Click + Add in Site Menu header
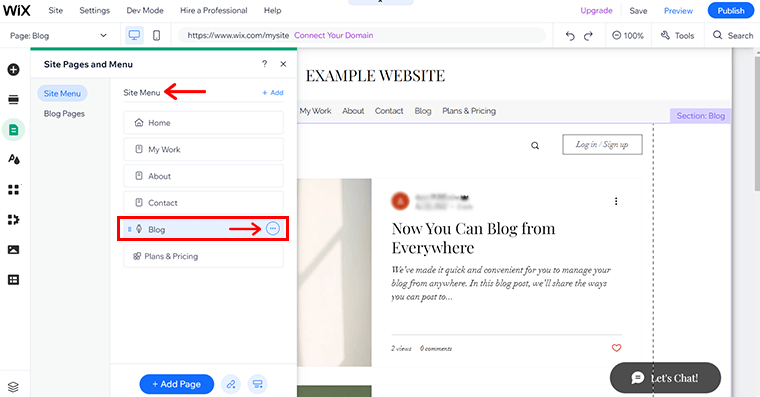Screen dimensions: 760x397 pos(273,92)
